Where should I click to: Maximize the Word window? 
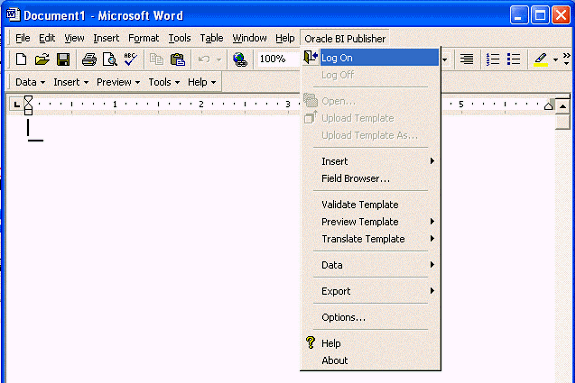(540, 15)
